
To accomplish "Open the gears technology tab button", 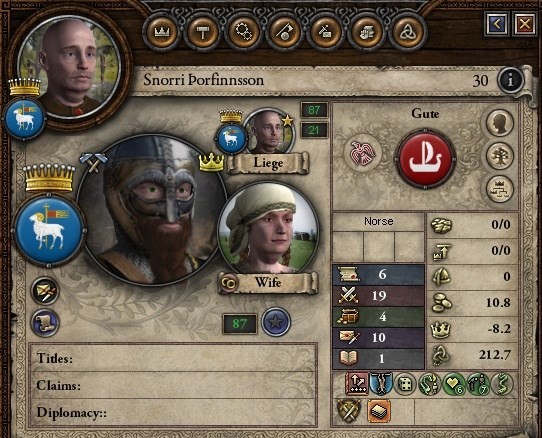I will pyautogui.click(x=244, y=32).
